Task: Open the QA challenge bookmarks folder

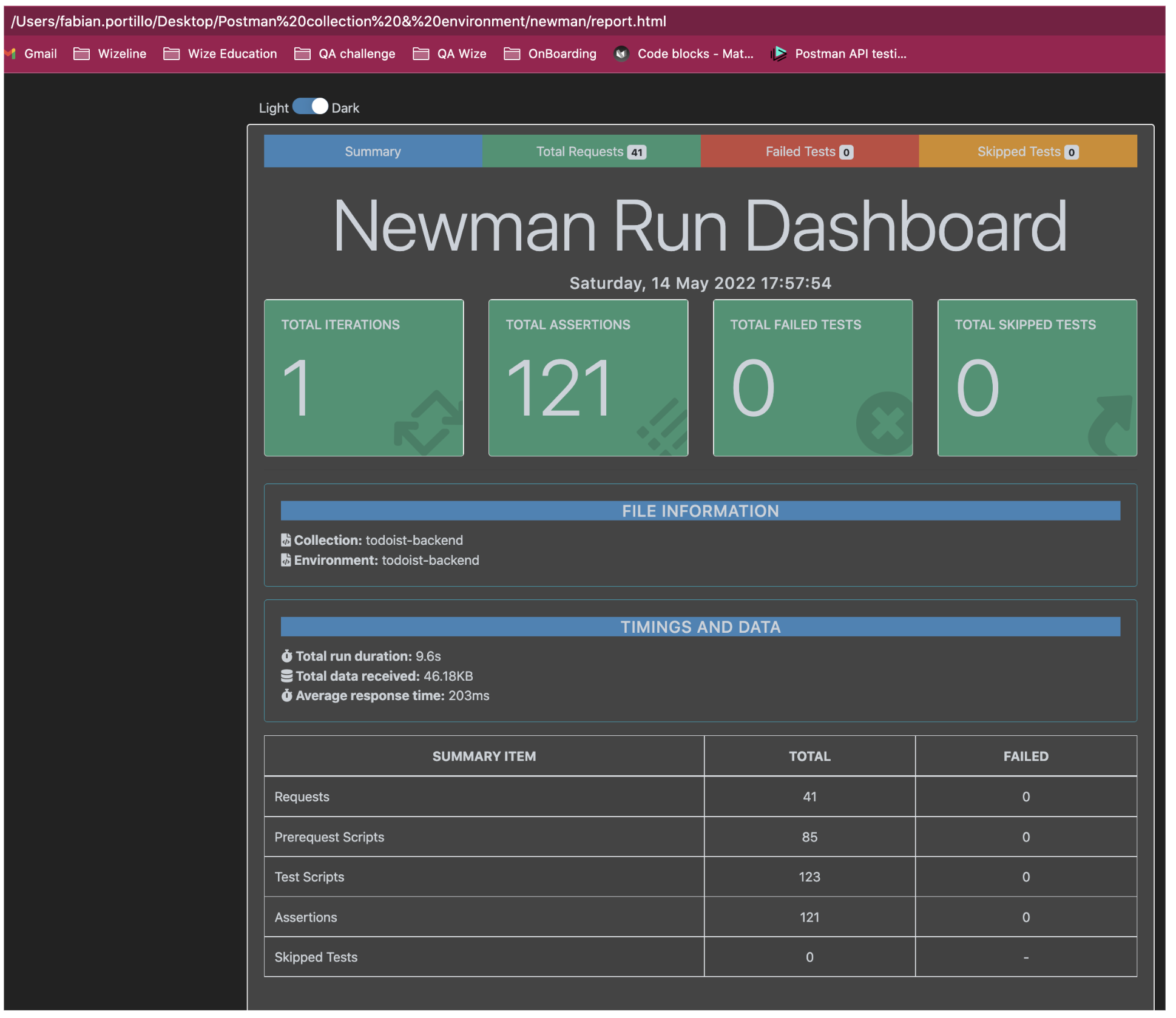Action: pos(356,53)
